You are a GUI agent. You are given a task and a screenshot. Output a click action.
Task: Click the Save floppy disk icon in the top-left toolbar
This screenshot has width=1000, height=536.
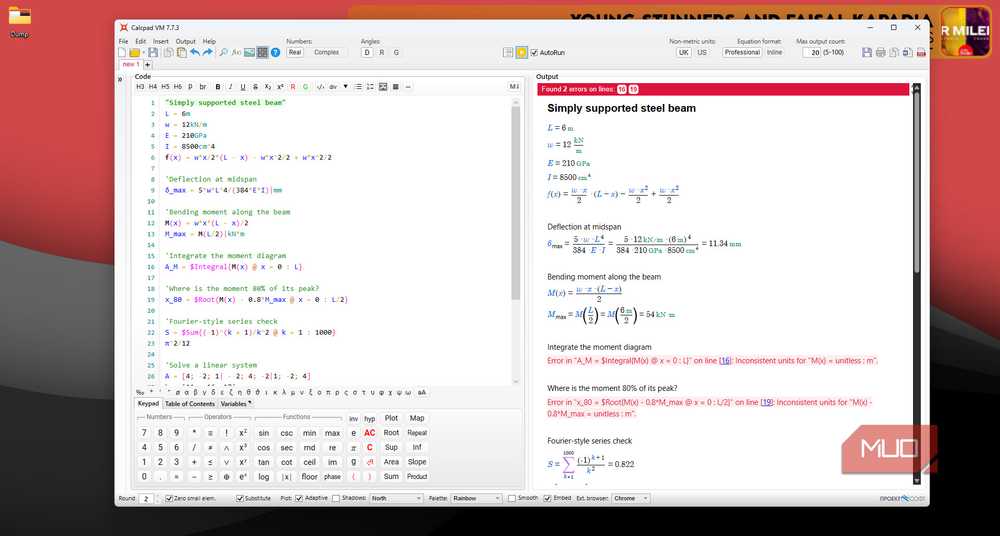(x=153, y=52)
